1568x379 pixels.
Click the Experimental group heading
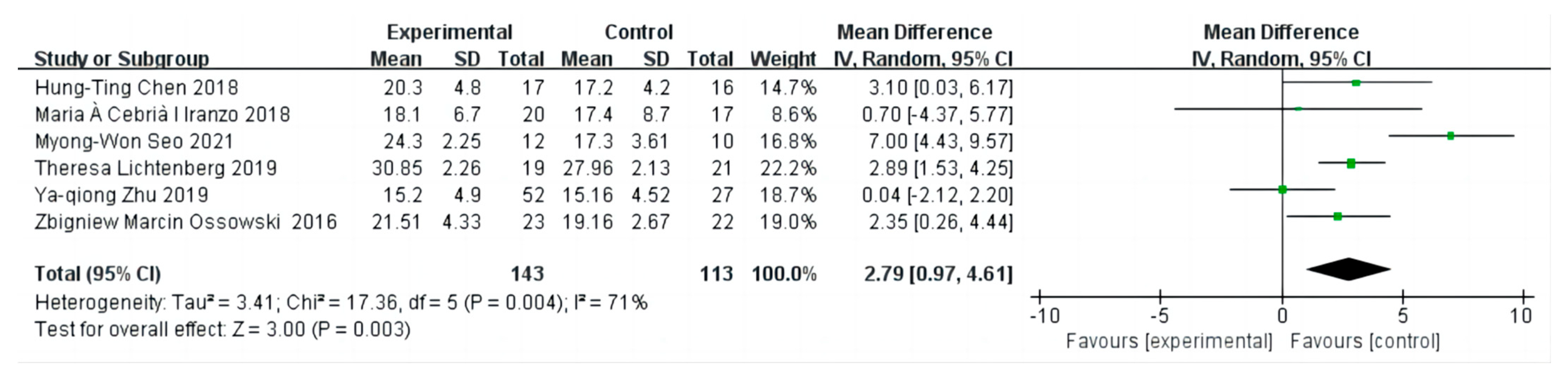pyautogui.click(x=449, y=32)
